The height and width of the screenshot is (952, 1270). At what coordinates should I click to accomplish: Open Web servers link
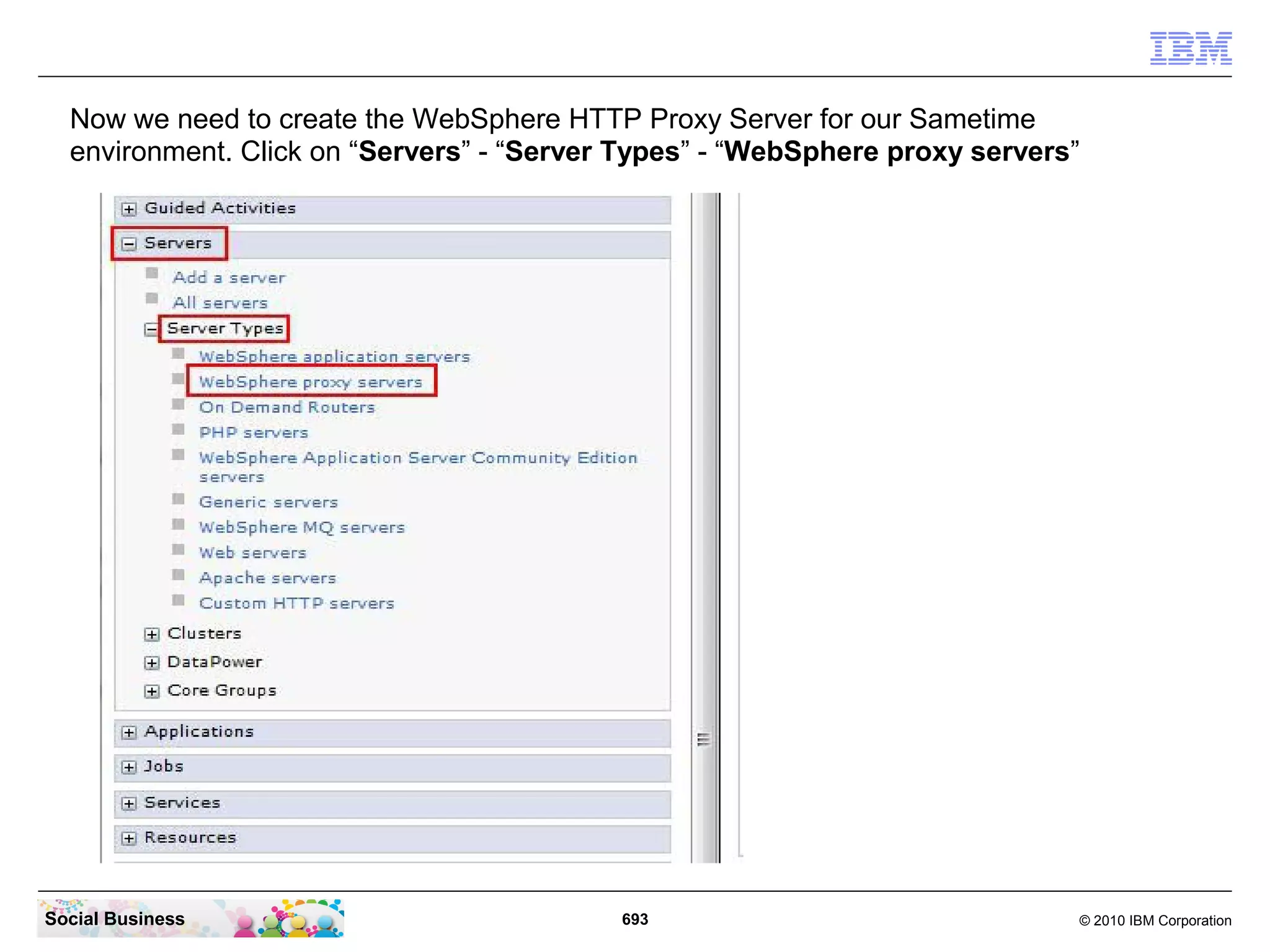point(252,553)
